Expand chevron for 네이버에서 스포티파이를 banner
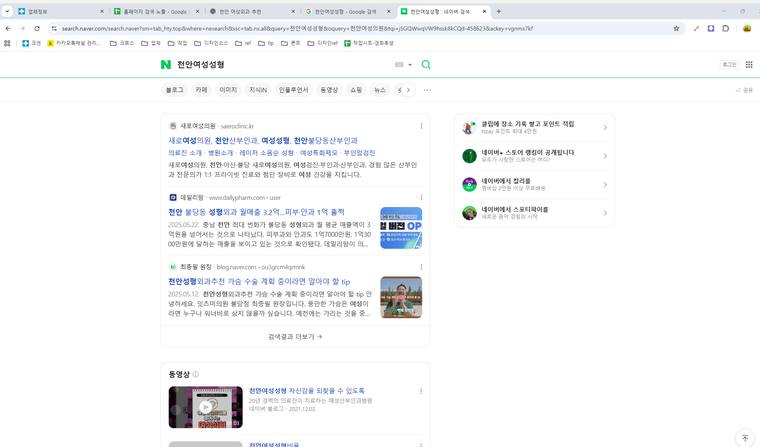Viewport: 760px width, 447px height. (605, 213)
